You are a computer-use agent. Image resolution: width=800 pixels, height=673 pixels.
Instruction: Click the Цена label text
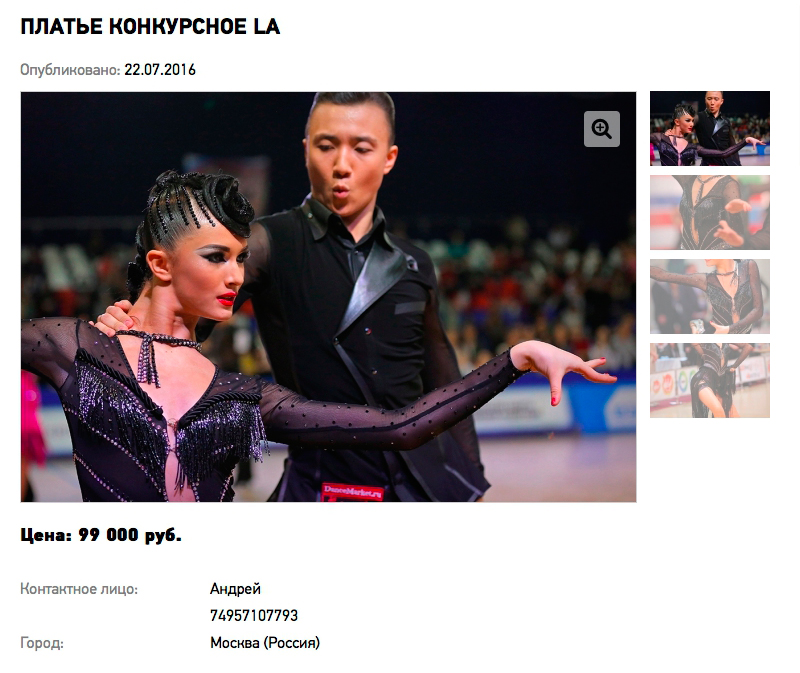coord(46,535)
